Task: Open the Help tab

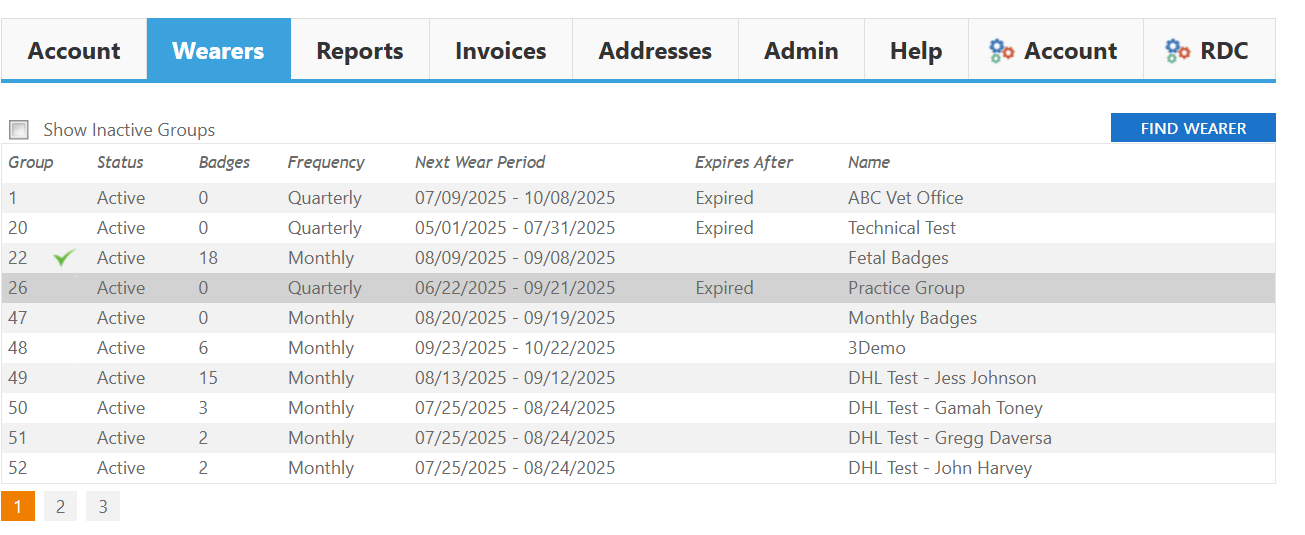Action: pos(915,51)
